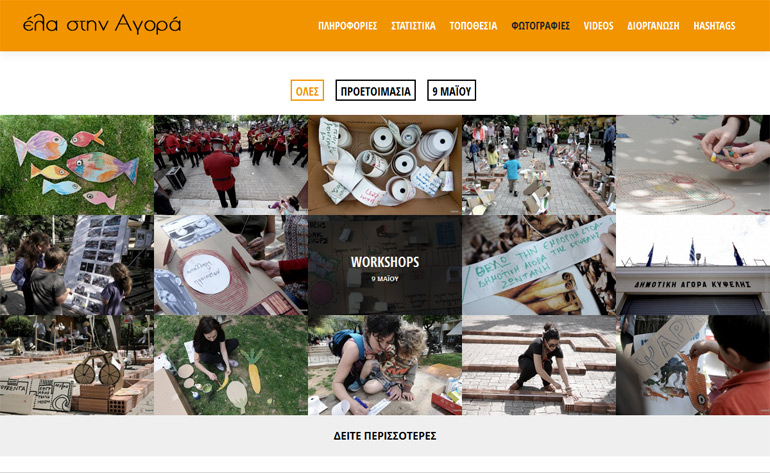Go to the HASHTAGS section
Viewport: 770px width, 473px height.
[714, 26]
